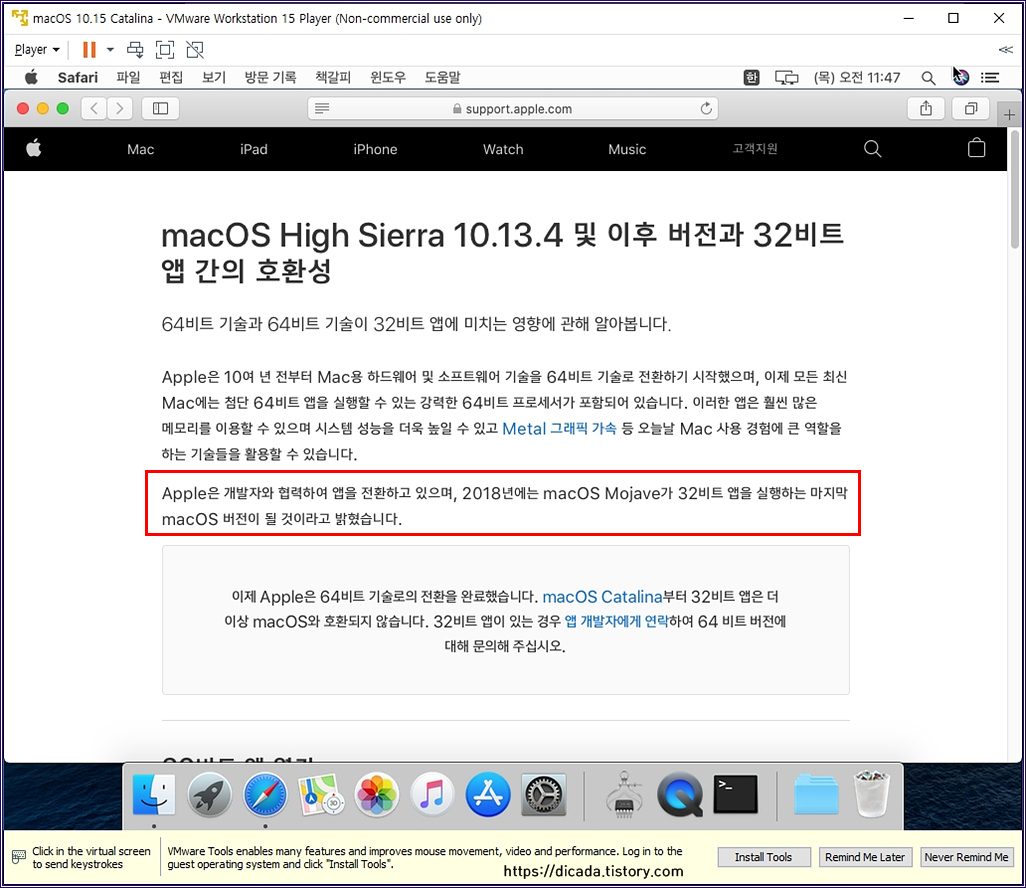Open Siri from the menu bar

(961, 77)
